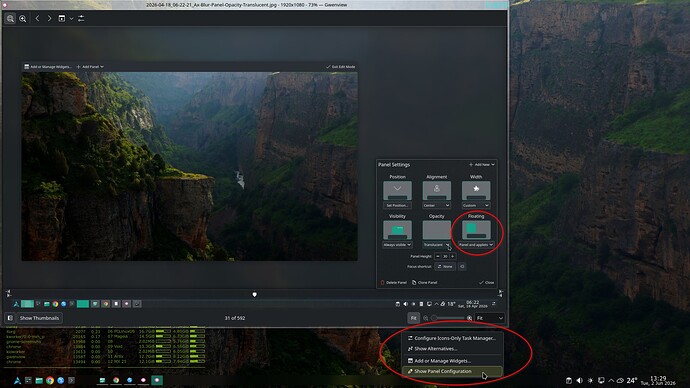Decrease panel height with the minus button
The height and width of the screenshot is (388, 690).
437,256
